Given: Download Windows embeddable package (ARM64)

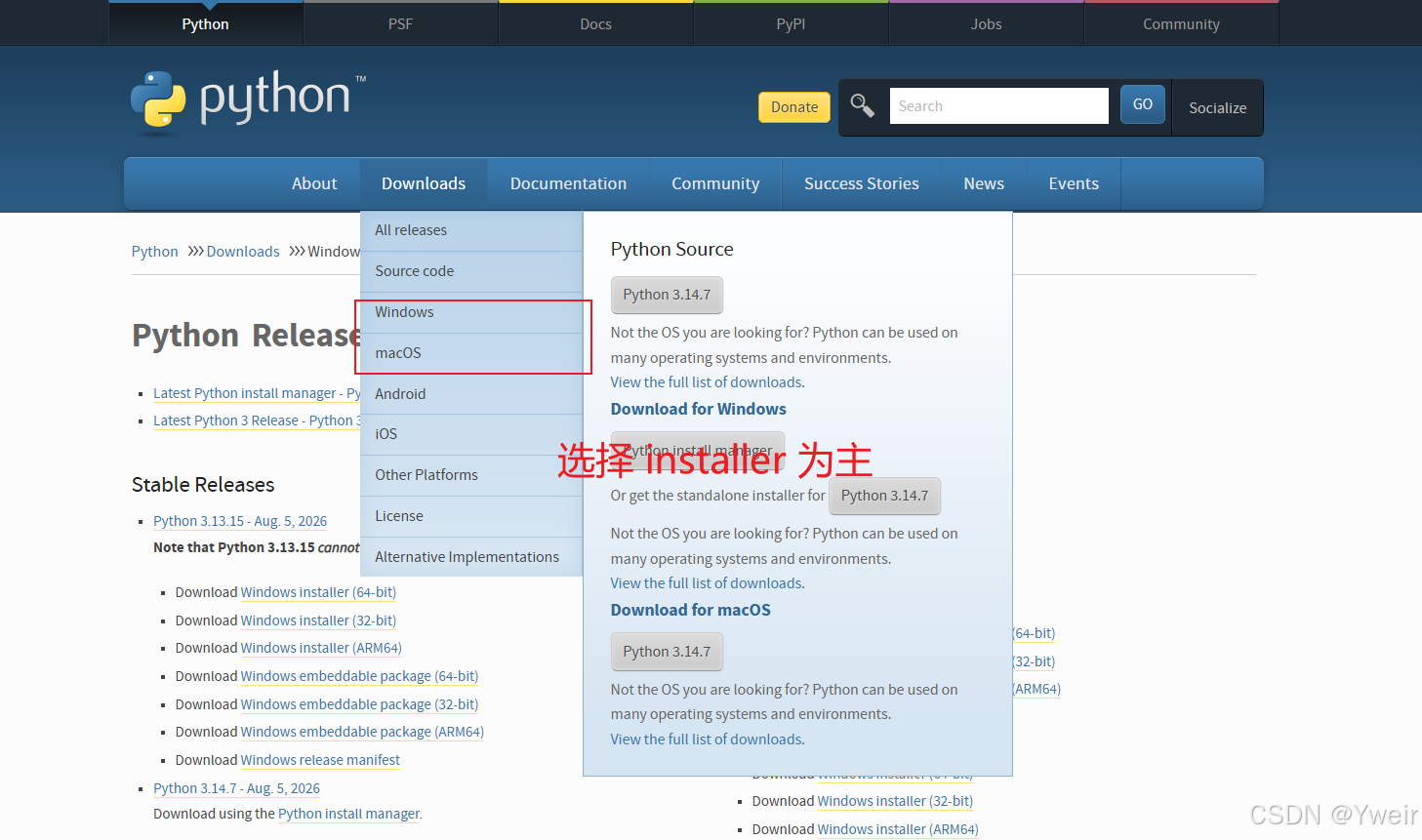Looking at the screenshot, I should click(362, 732).
